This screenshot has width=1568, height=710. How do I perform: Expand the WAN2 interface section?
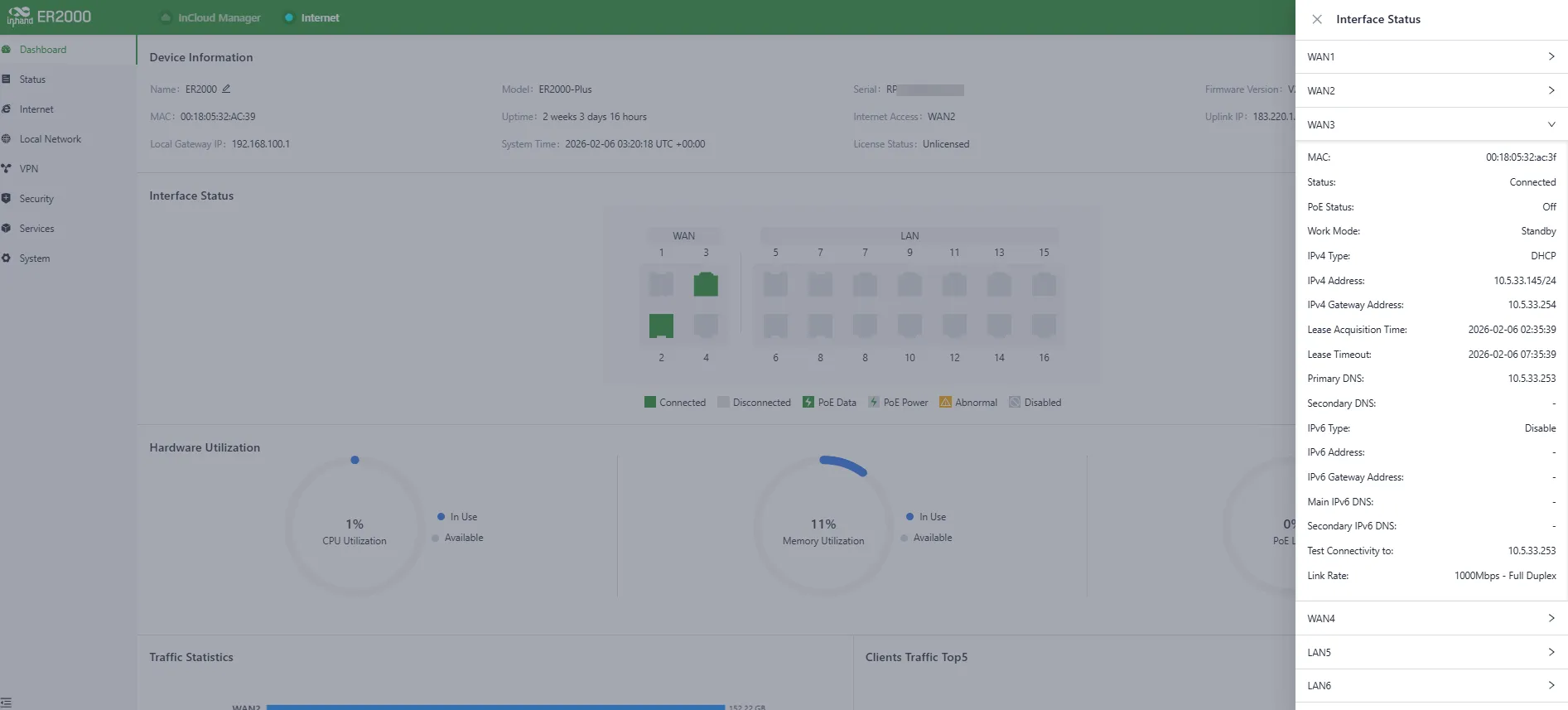click(1431, 91)
